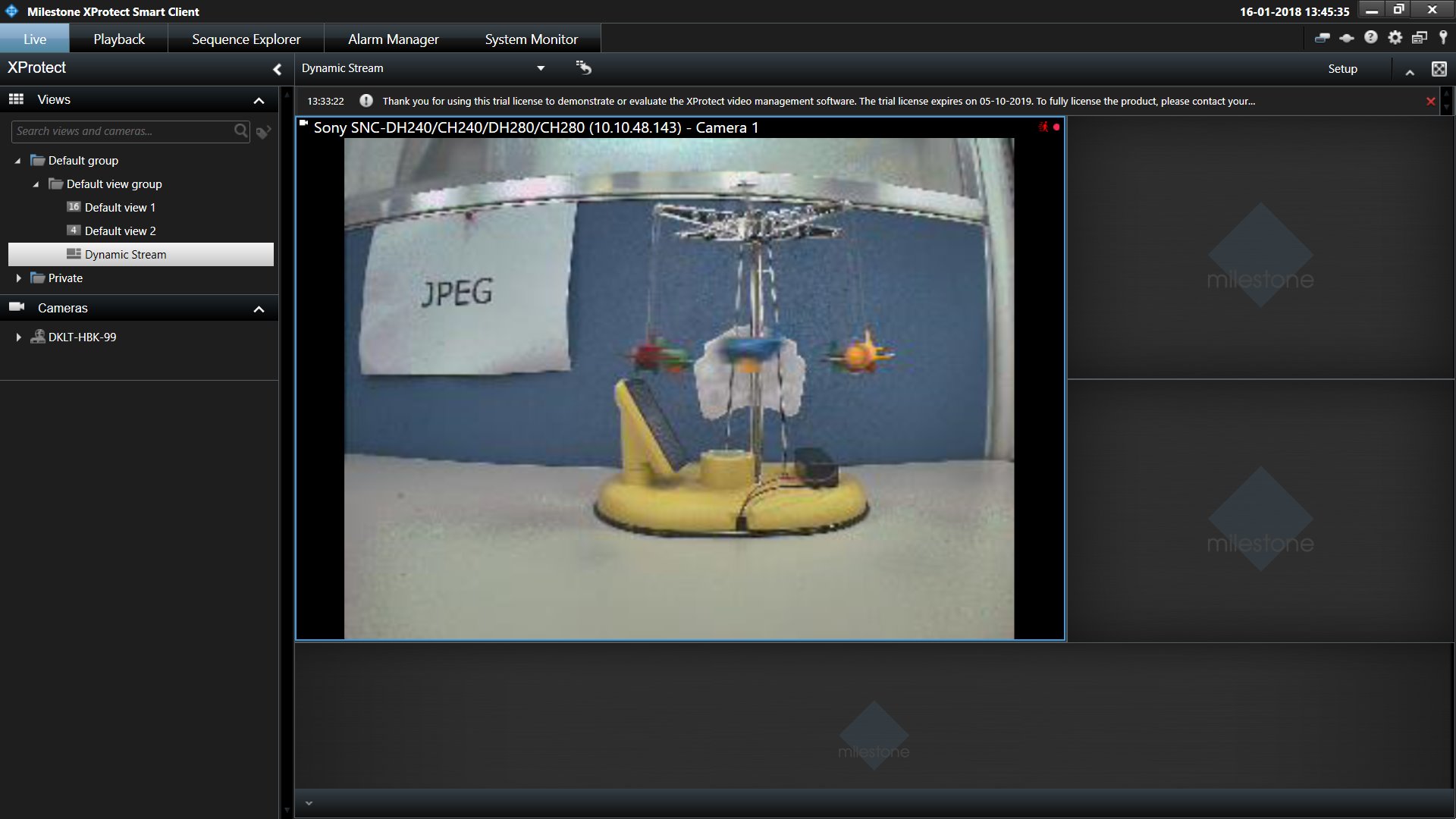Open the status/messages icon in the top toolbar
This screenshot has height=819, width=1456.
pos(1323,38)
